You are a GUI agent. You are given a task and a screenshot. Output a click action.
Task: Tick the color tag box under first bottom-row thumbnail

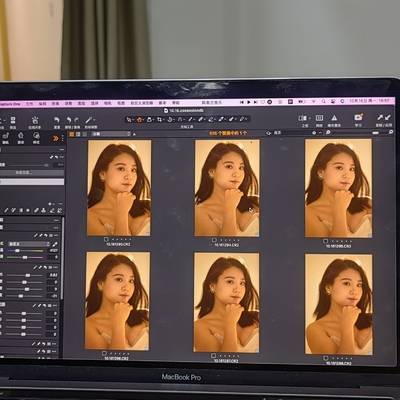pyautogui.click(x=104, y=353)
